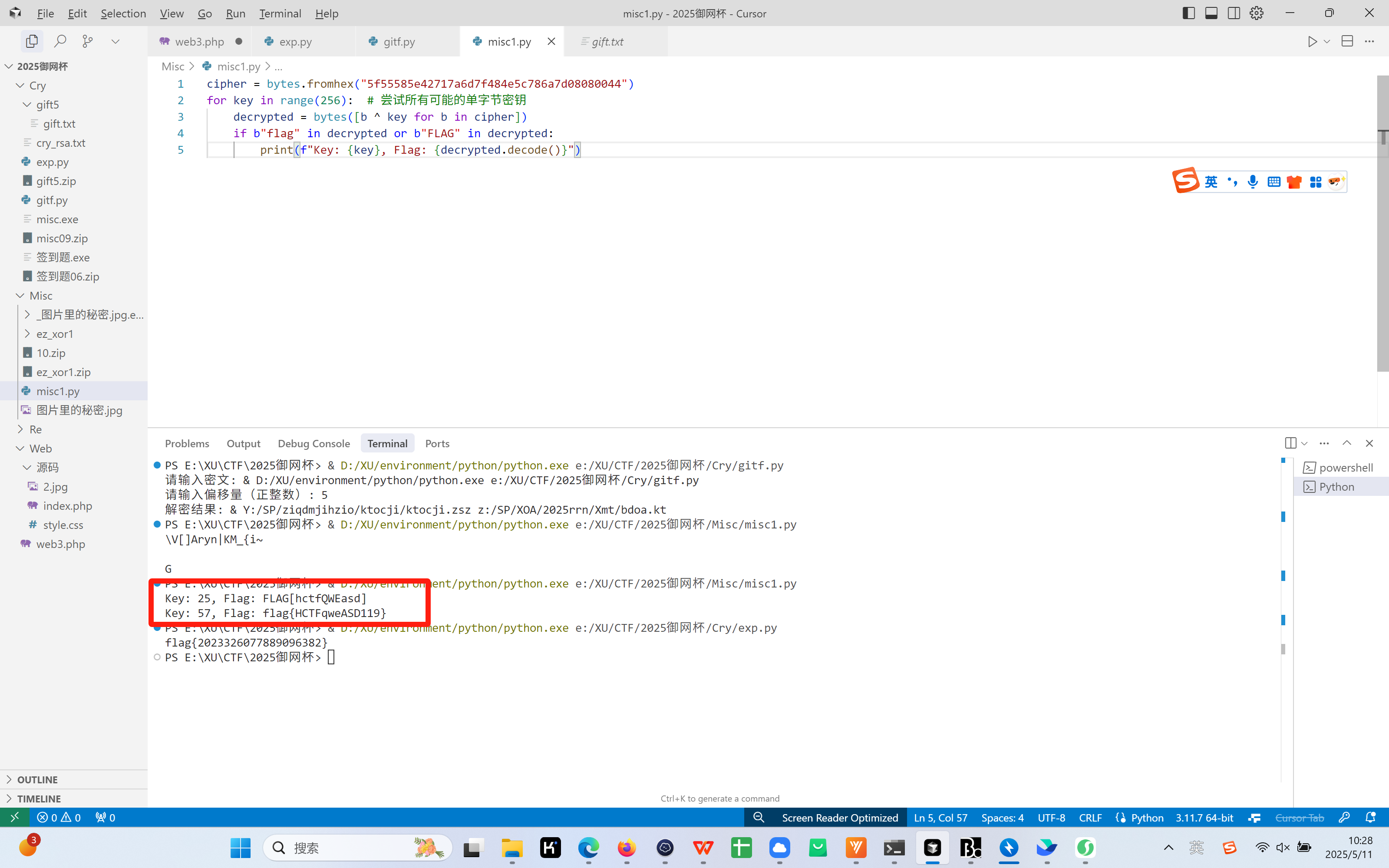This screenshot has width=1389, height=868.
Task: Open the Search magnifier in sidebar
Action: pos(59,41)
